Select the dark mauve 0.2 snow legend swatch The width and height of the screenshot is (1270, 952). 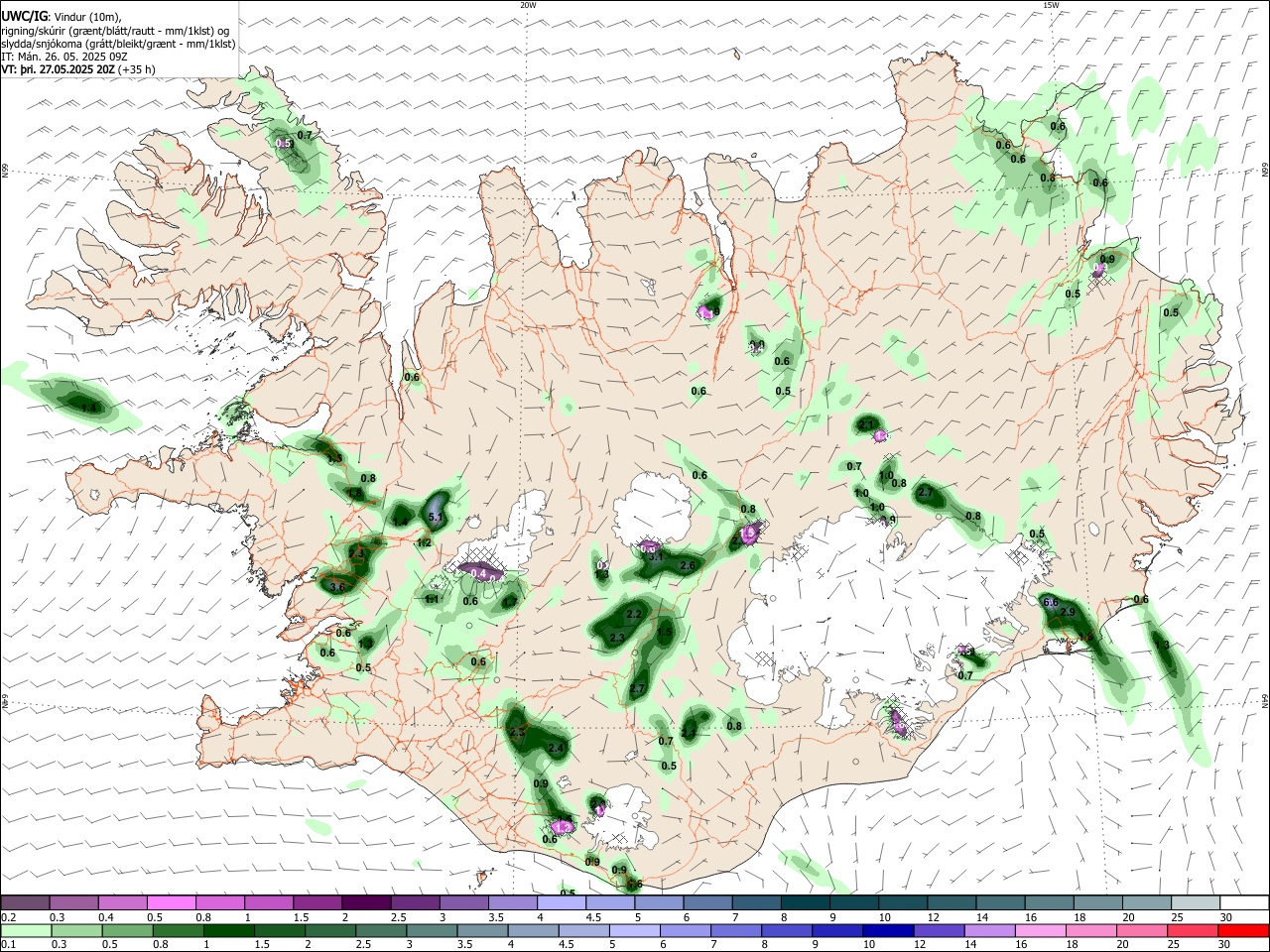[26, 902]
